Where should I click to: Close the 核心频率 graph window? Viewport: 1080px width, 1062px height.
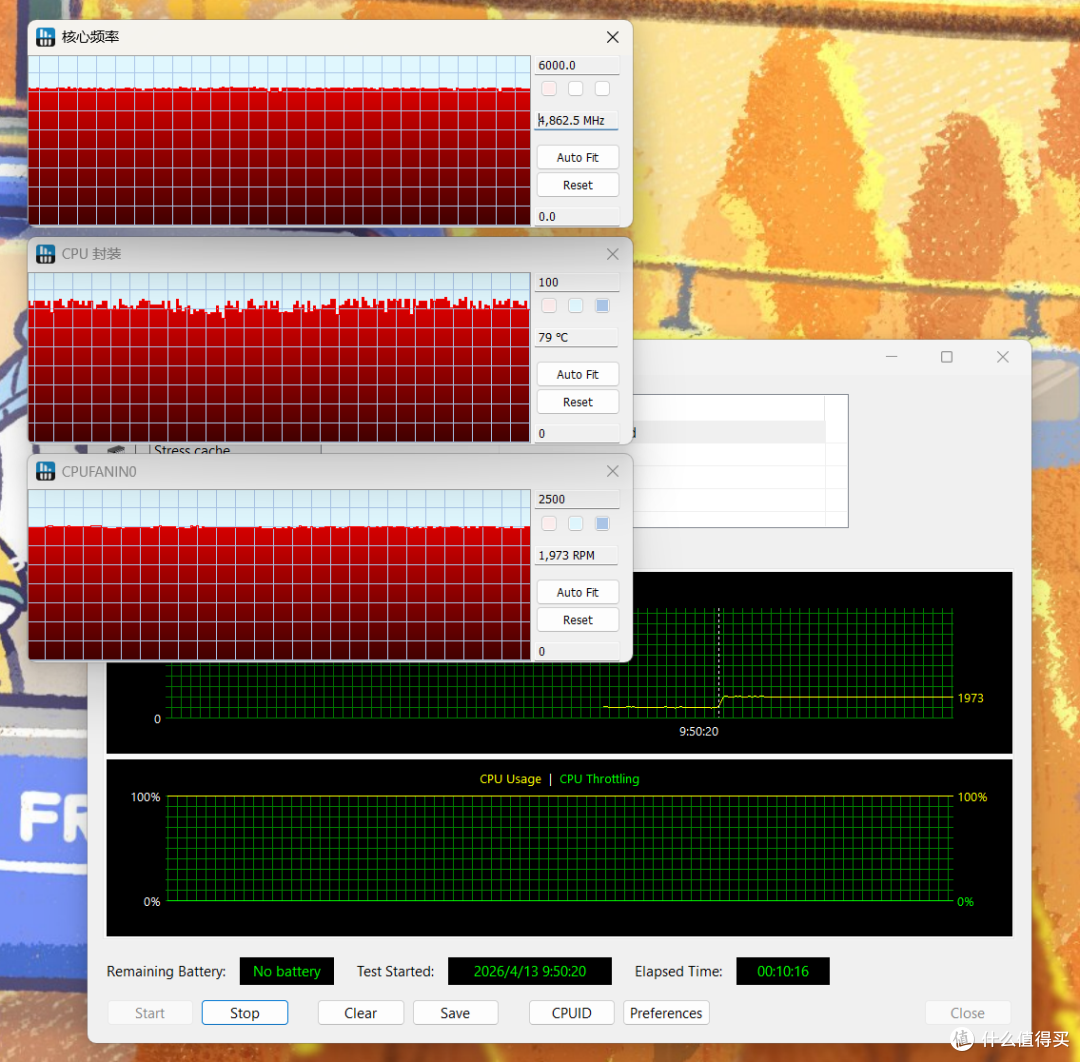pyautogui.click(x=612, y=37)
